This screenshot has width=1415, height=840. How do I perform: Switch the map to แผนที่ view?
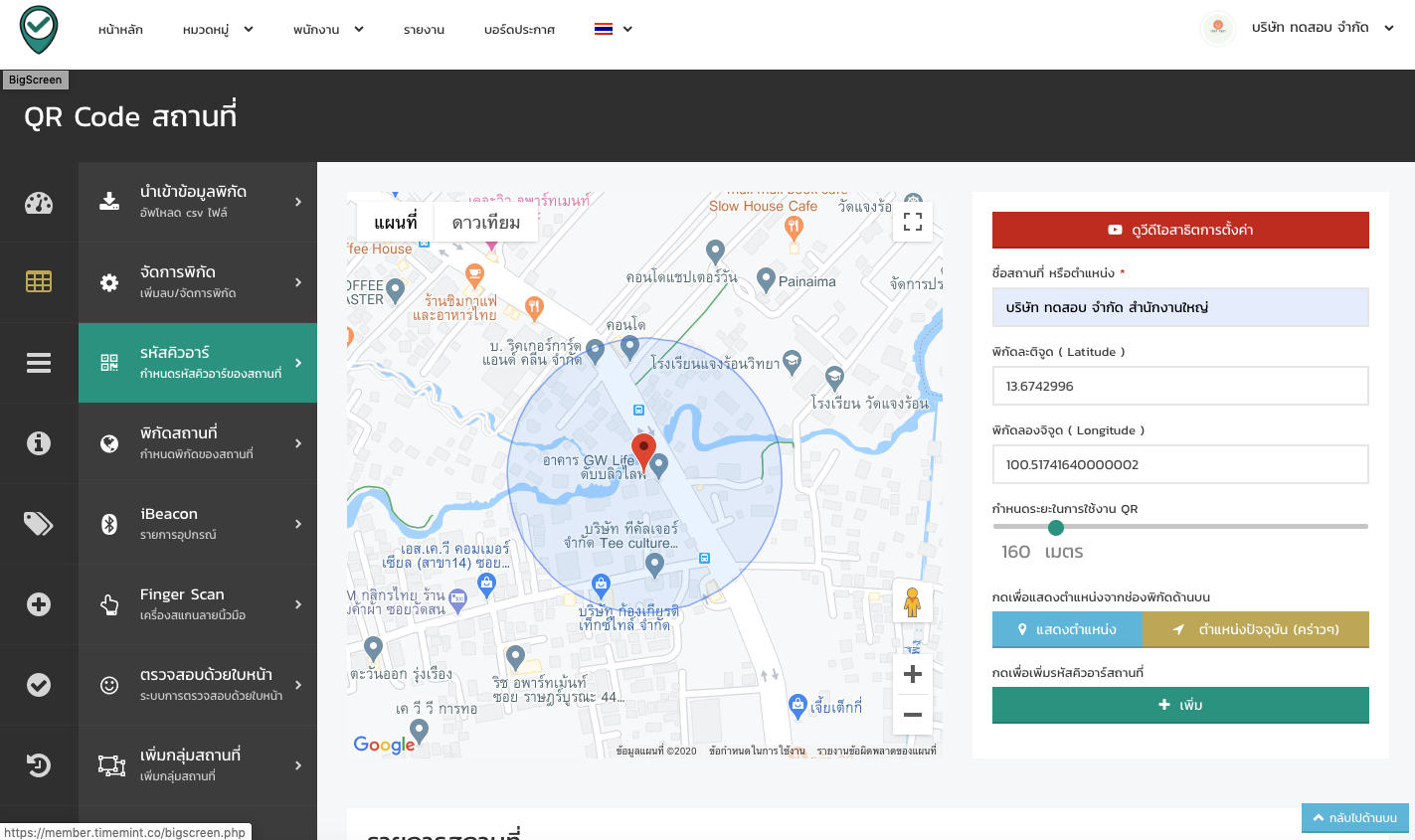(x=396, y=222)
